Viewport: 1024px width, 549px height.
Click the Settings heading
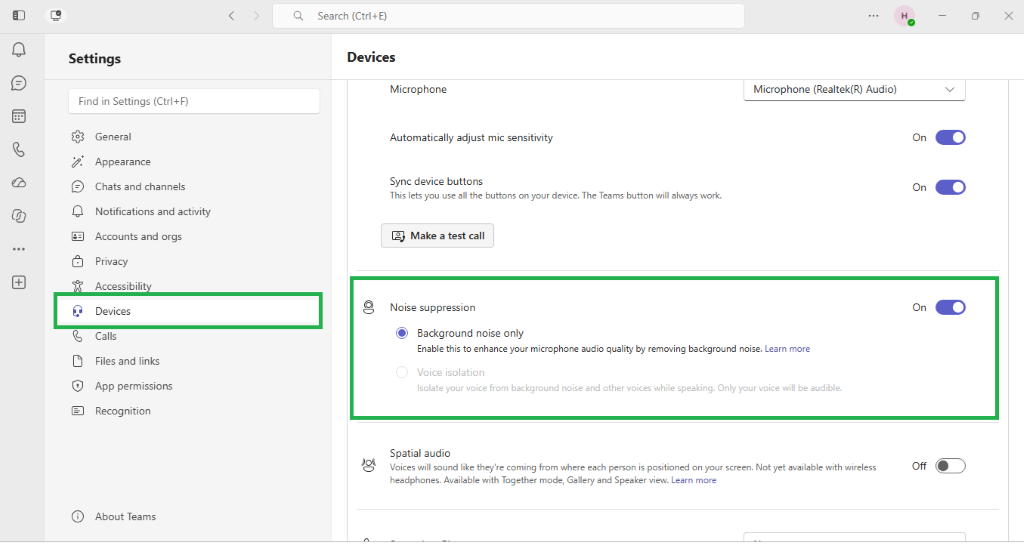[x=95, y=59]
